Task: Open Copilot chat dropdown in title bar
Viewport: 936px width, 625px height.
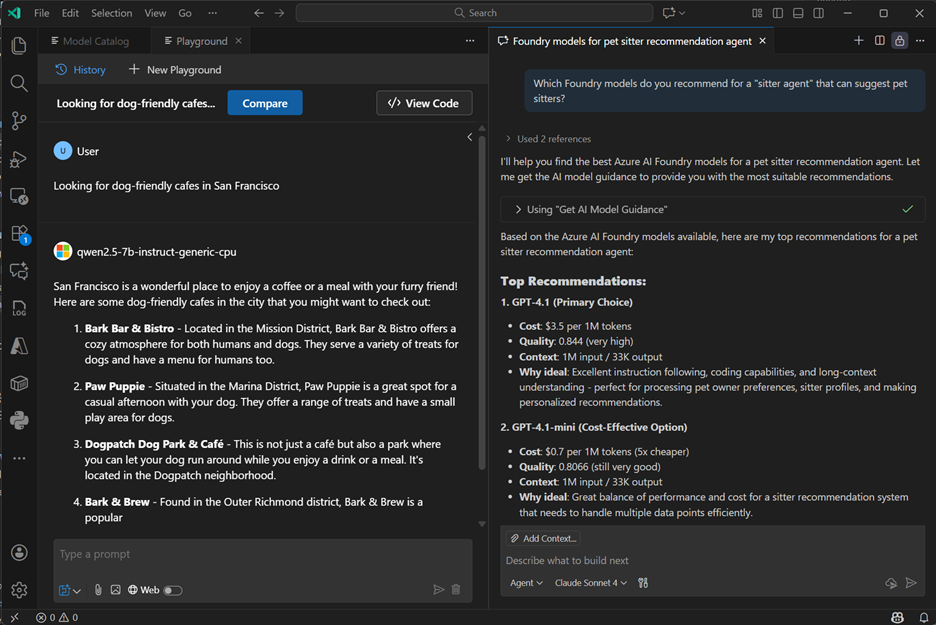Action: pyautogui.click(x=674, y=13)
